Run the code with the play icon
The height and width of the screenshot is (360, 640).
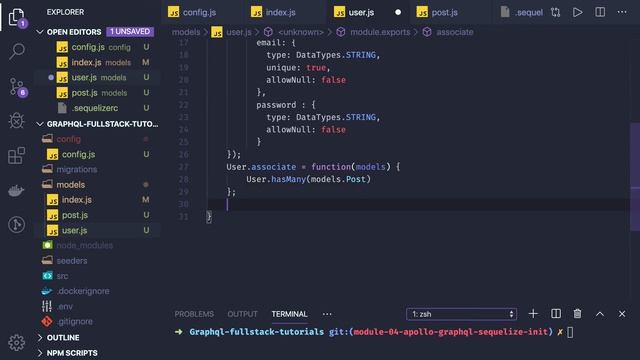pos(578,12)
